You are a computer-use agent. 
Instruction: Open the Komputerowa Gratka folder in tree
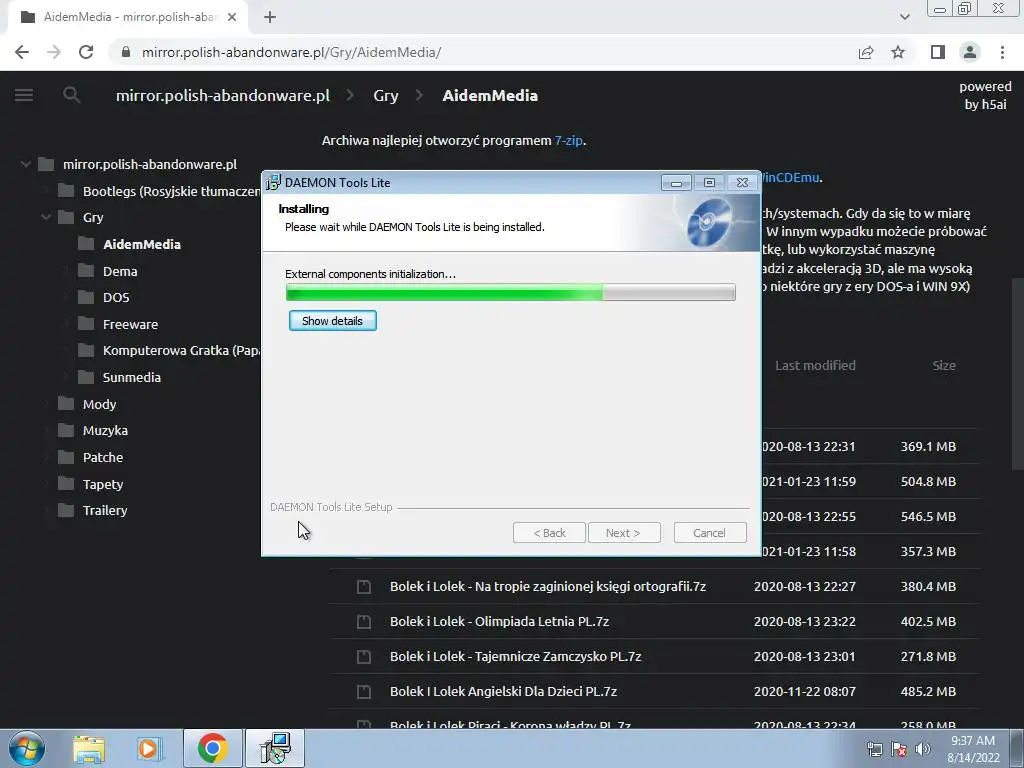click(x=181, y=350)
